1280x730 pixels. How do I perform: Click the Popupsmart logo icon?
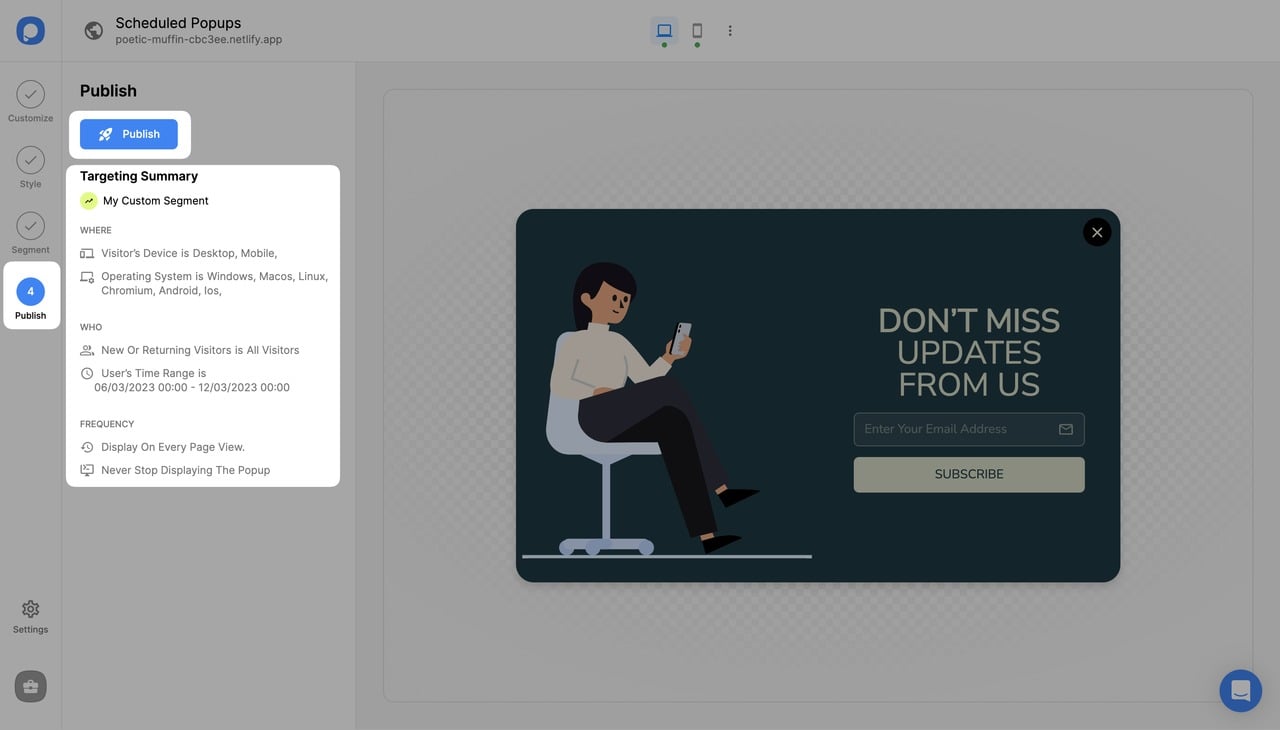coord(30,30)
